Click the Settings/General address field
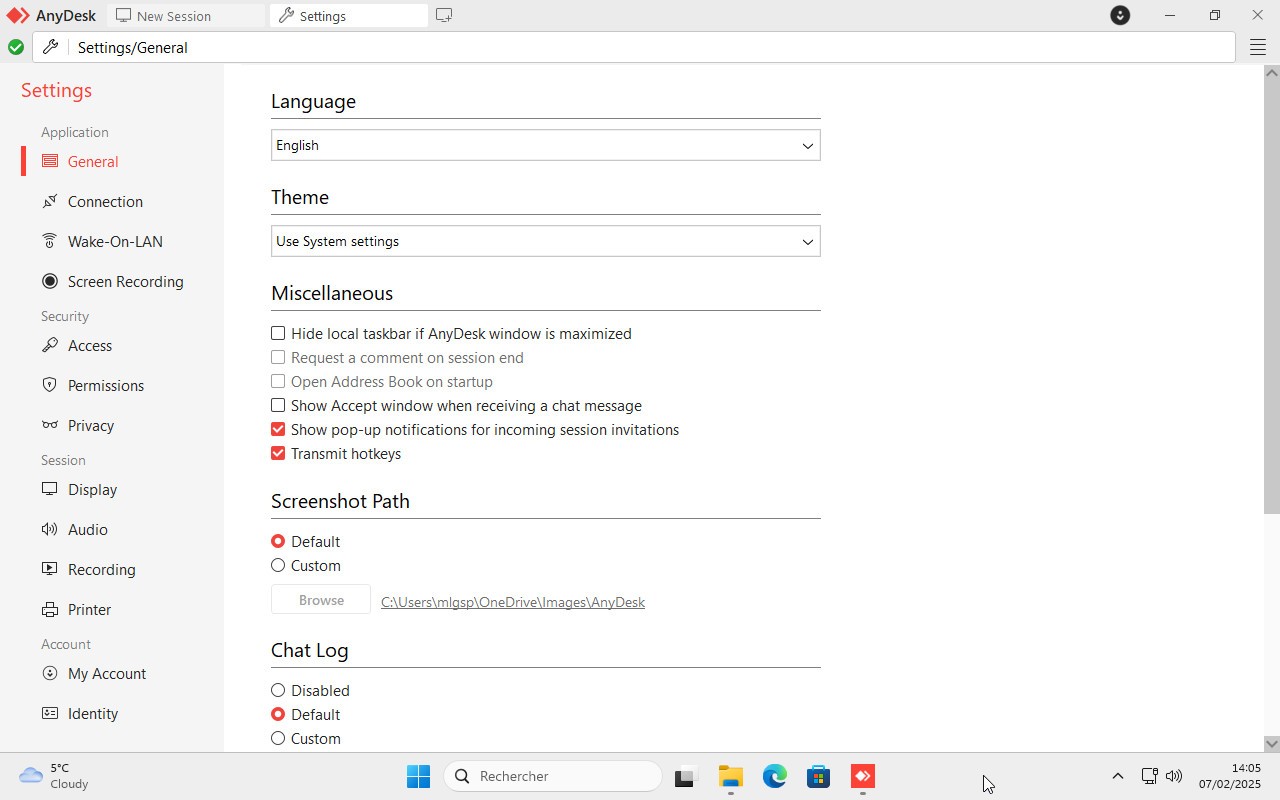 (x=634, y=47)
